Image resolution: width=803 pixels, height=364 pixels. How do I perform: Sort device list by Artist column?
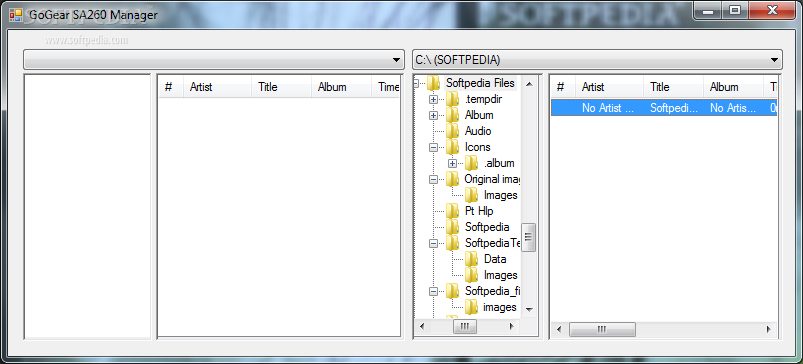[x=218, y=87]
